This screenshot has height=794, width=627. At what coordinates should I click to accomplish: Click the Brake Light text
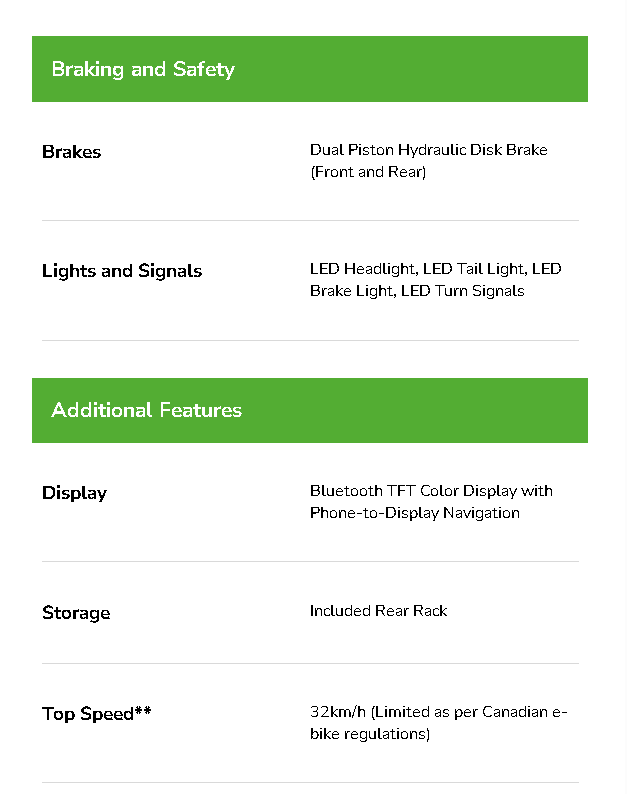(352, 291)
